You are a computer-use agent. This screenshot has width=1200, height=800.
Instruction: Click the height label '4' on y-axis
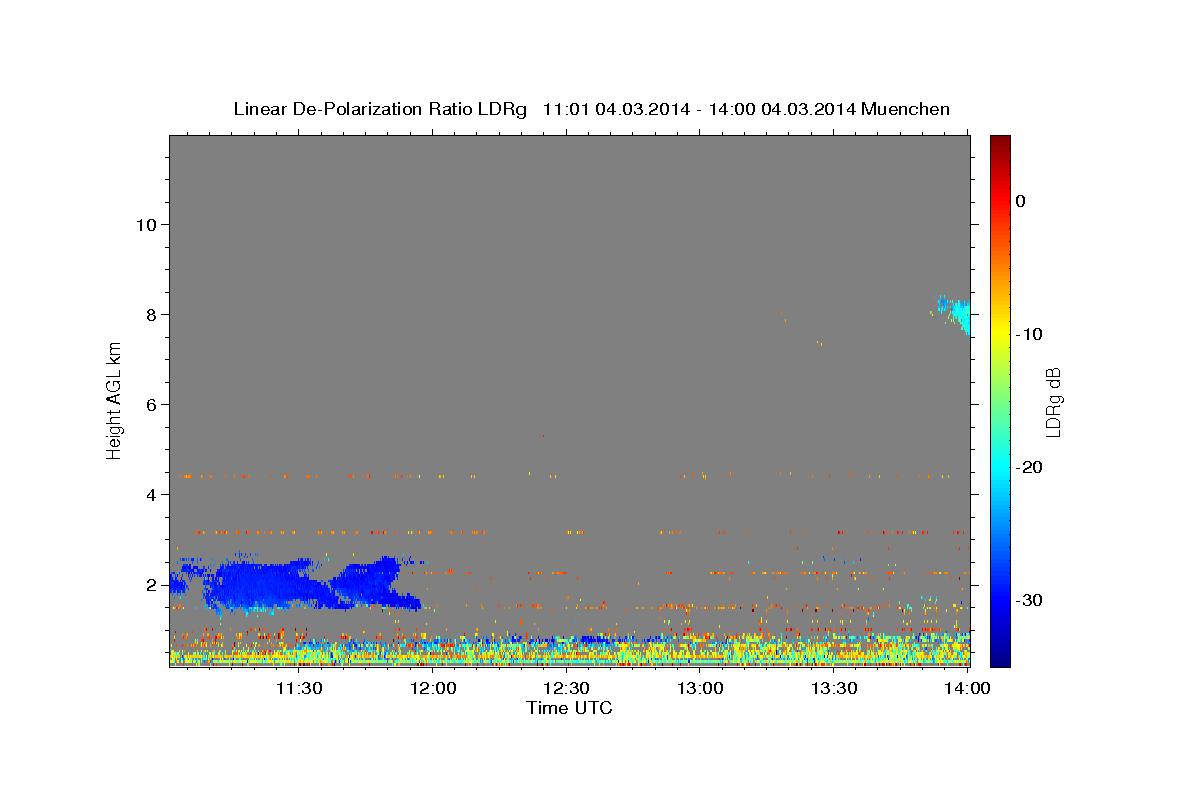pos(153,495)
